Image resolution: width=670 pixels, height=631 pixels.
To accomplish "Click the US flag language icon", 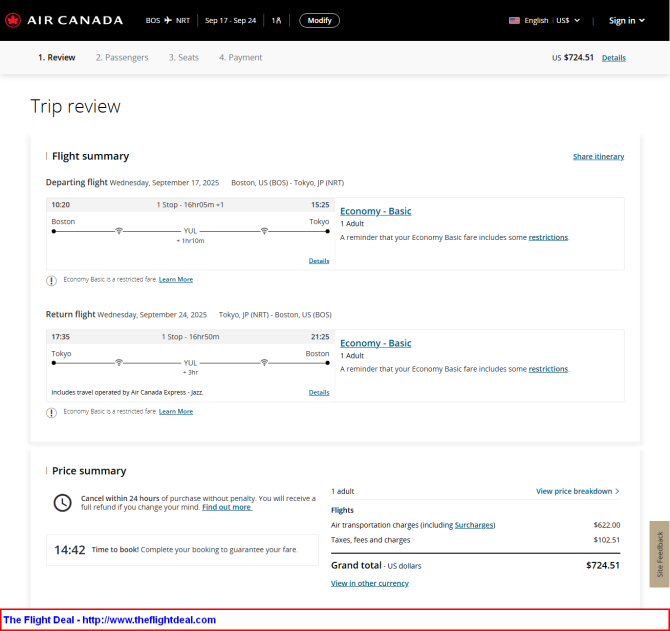I will pos(514,20).
